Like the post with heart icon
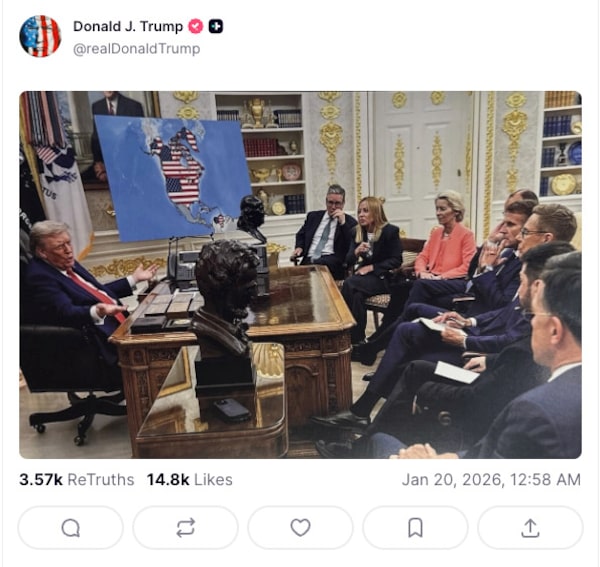600x567 pixels. pos(300,528)
